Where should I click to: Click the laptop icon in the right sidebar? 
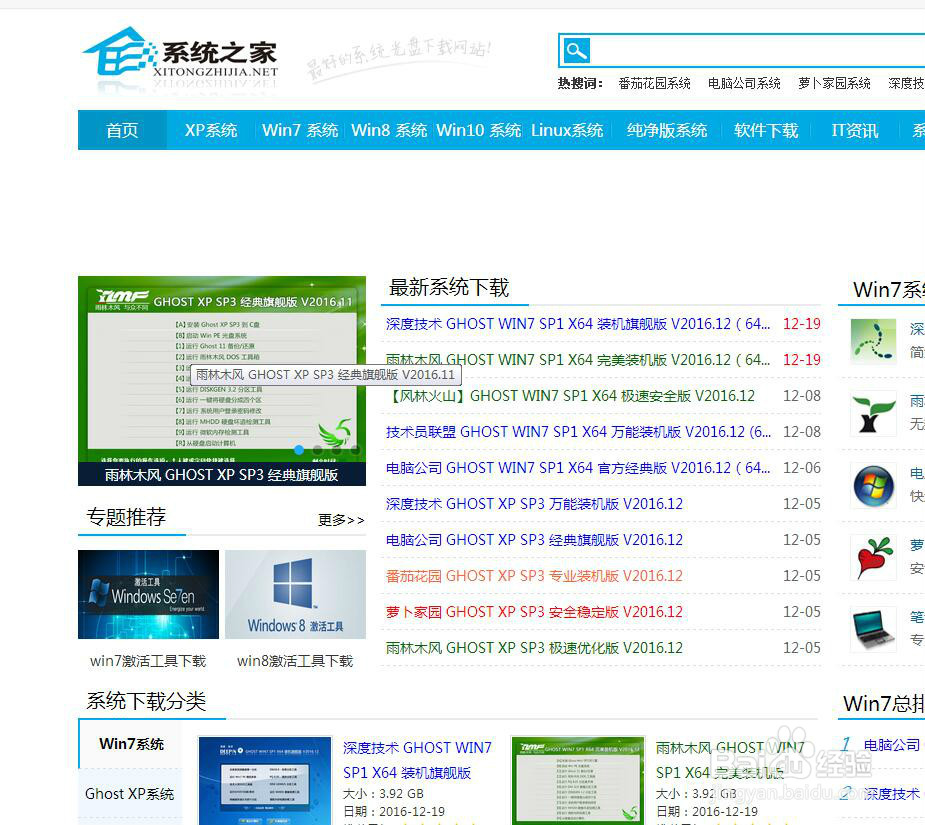[873, 630]
